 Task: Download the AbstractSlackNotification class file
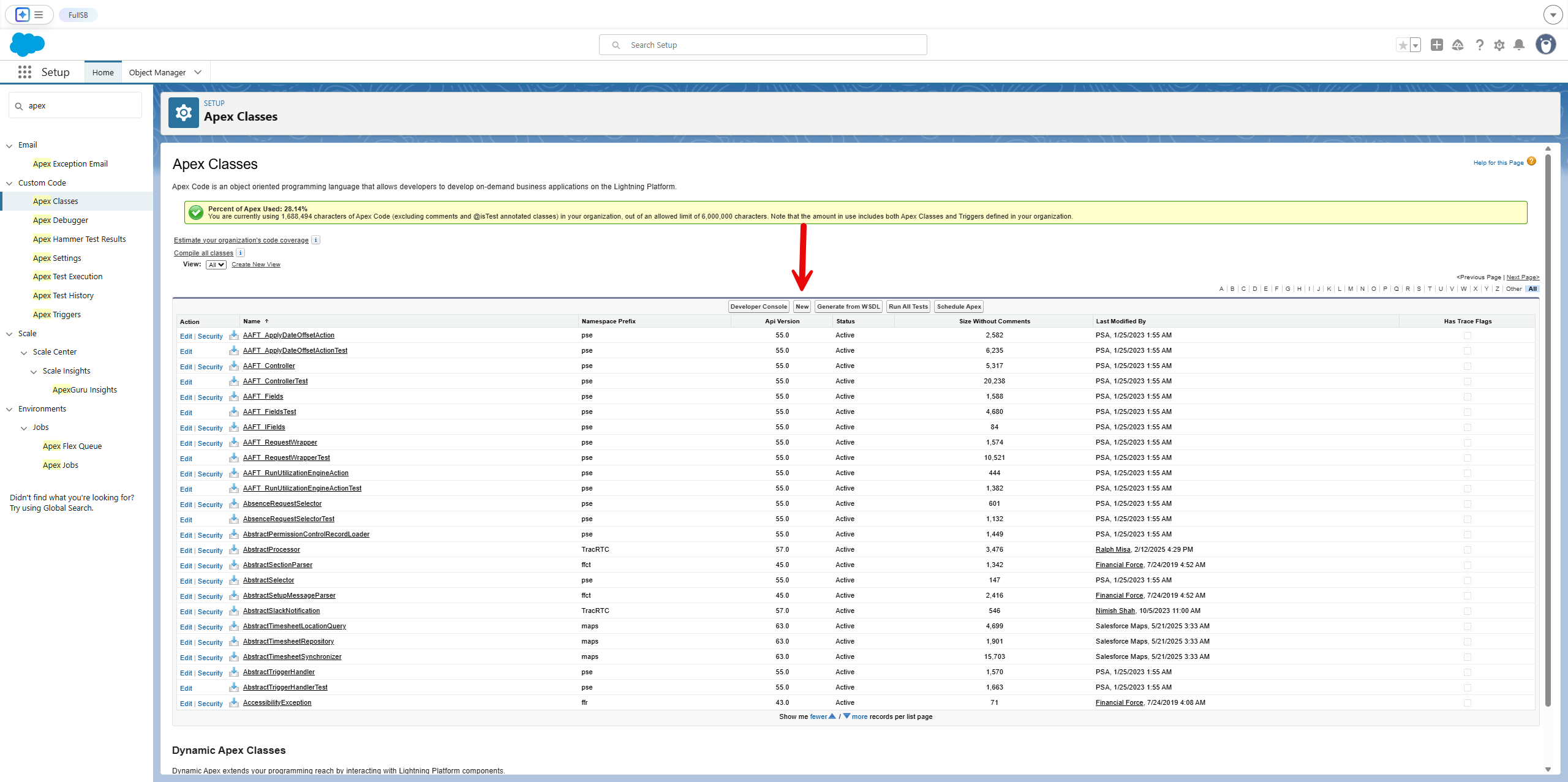point(234,611)
